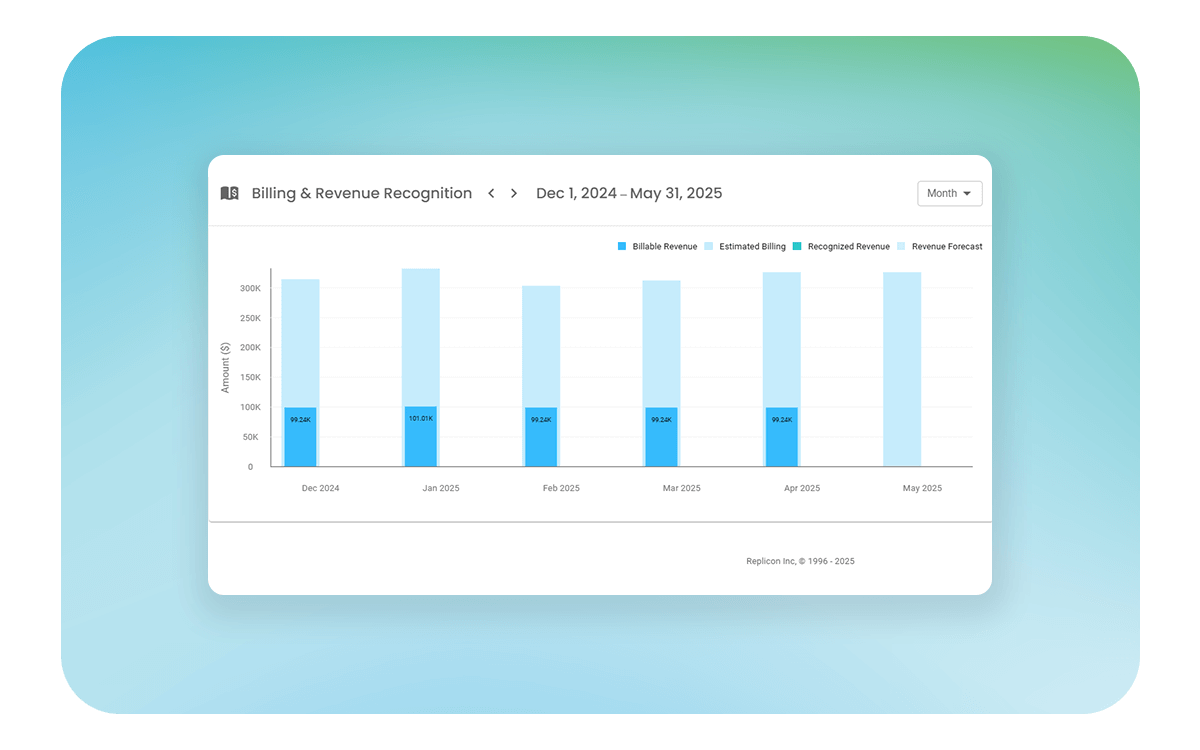Open the Month period dropdown
This screenshot has height=750, width=1200.
click(950, 193)
